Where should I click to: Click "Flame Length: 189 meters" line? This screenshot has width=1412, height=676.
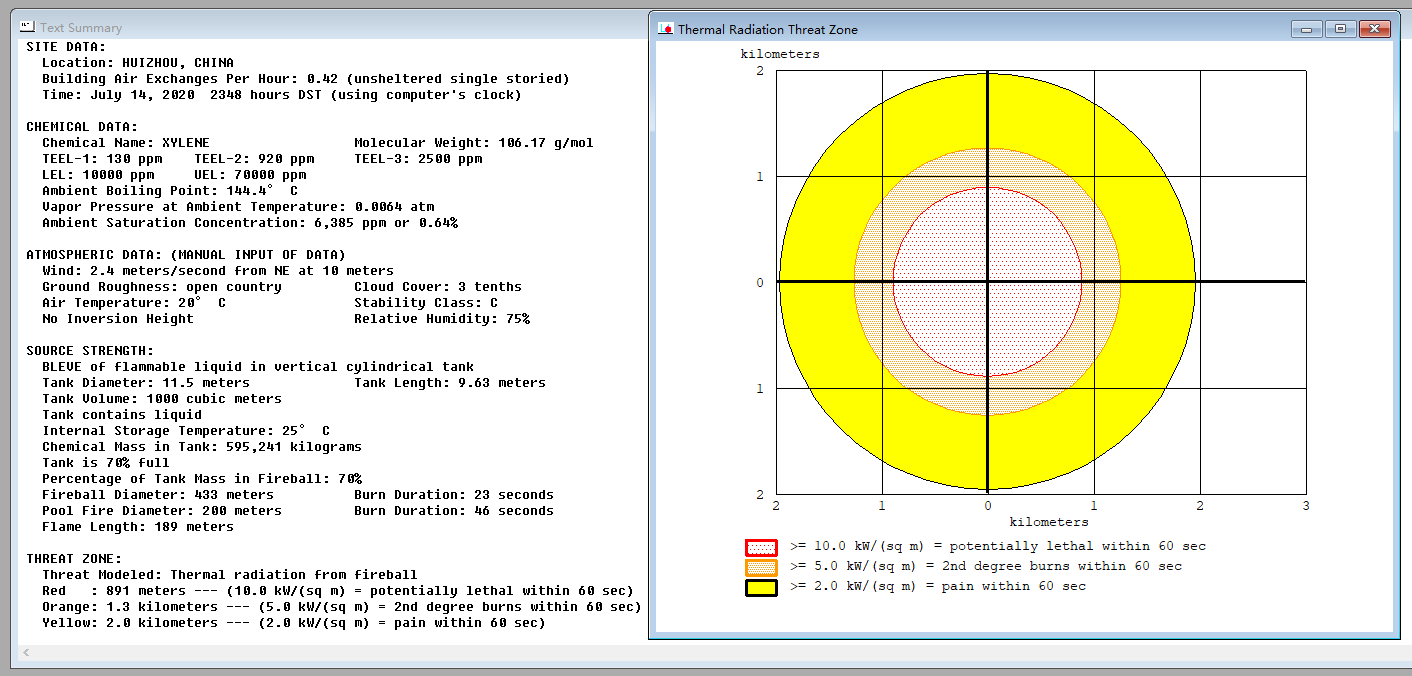(x=138, y=527)
